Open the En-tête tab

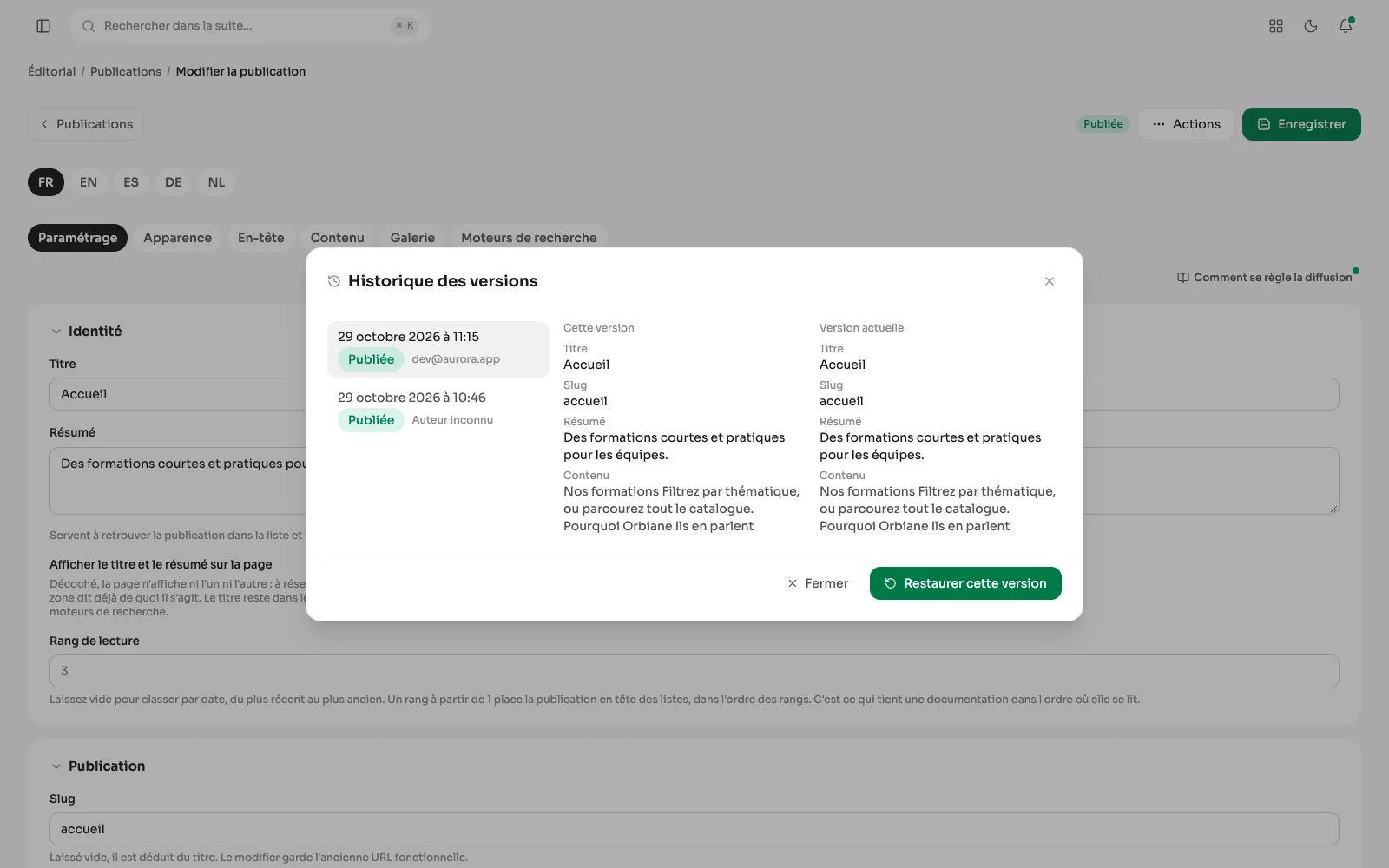pos(261,238)
